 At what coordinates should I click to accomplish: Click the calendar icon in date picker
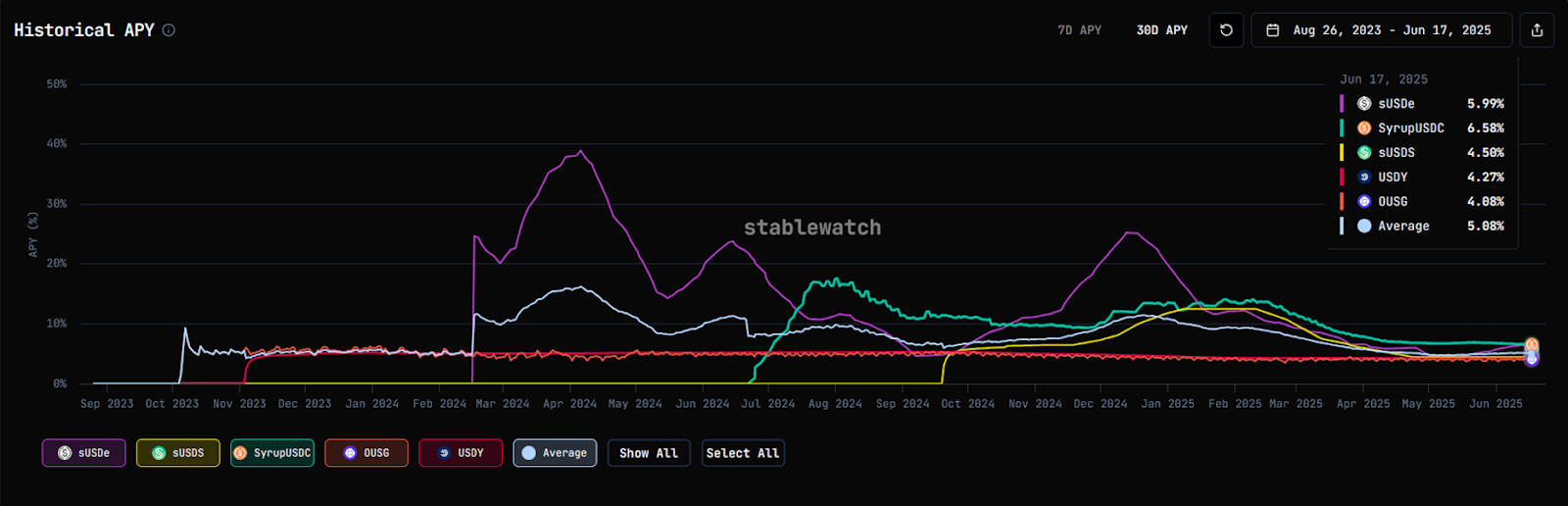(1273, 30)
